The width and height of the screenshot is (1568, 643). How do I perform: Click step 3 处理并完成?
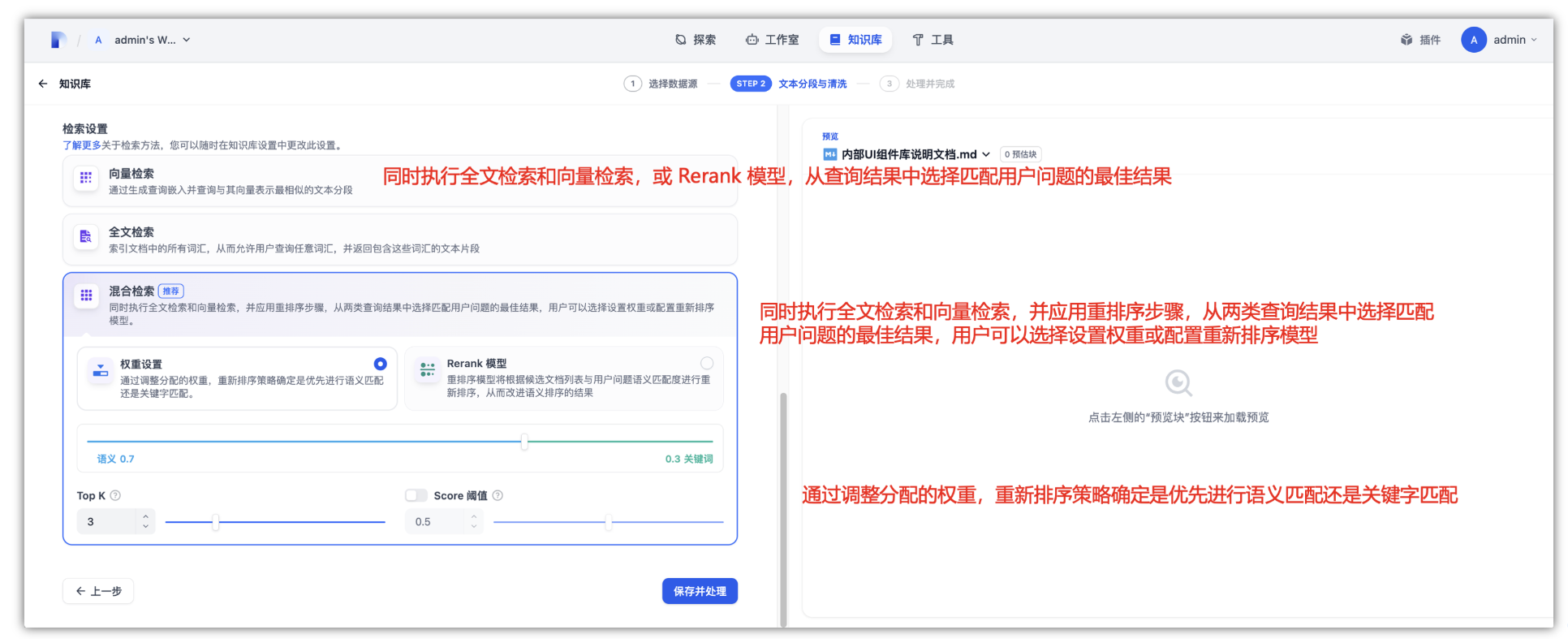click(917, 84)
